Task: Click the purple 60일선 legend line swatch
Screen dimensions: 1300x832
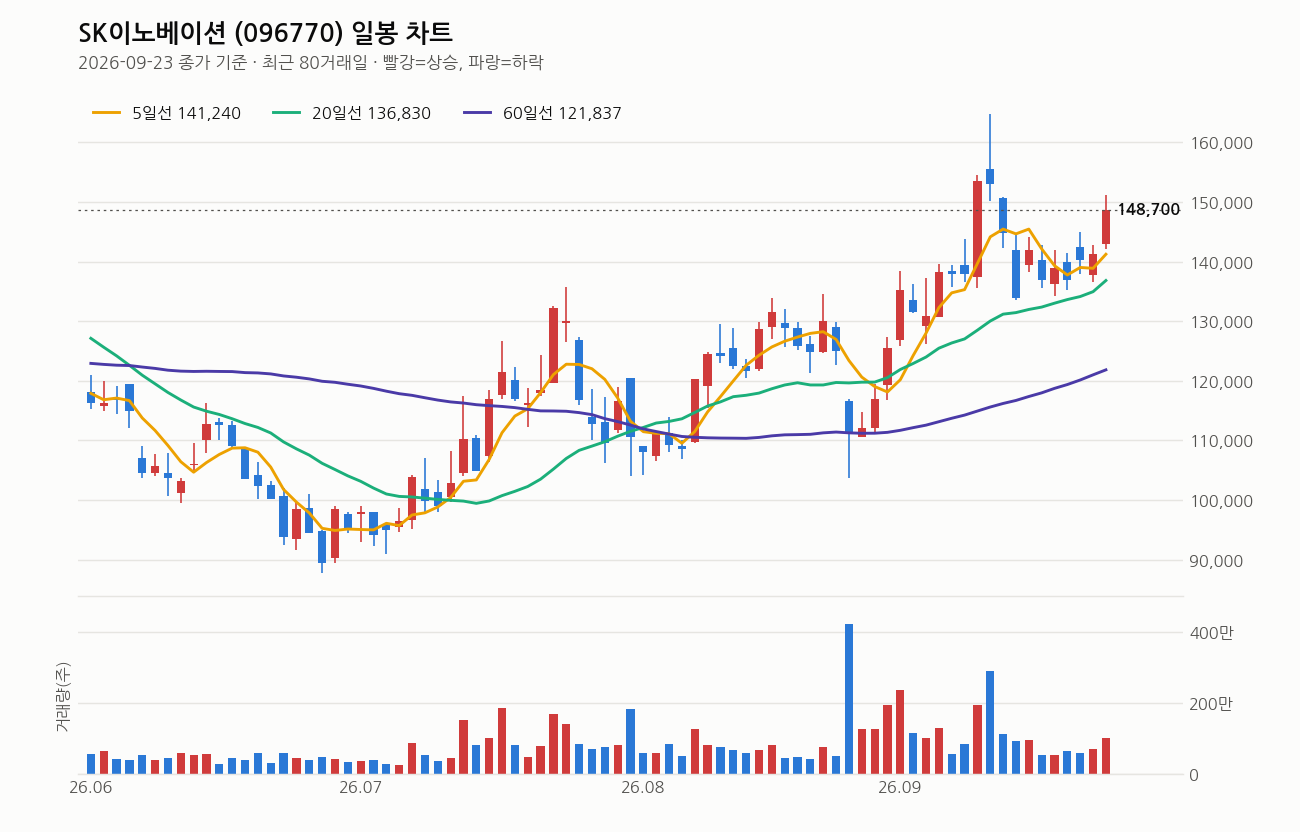Action: pos(478,113)
